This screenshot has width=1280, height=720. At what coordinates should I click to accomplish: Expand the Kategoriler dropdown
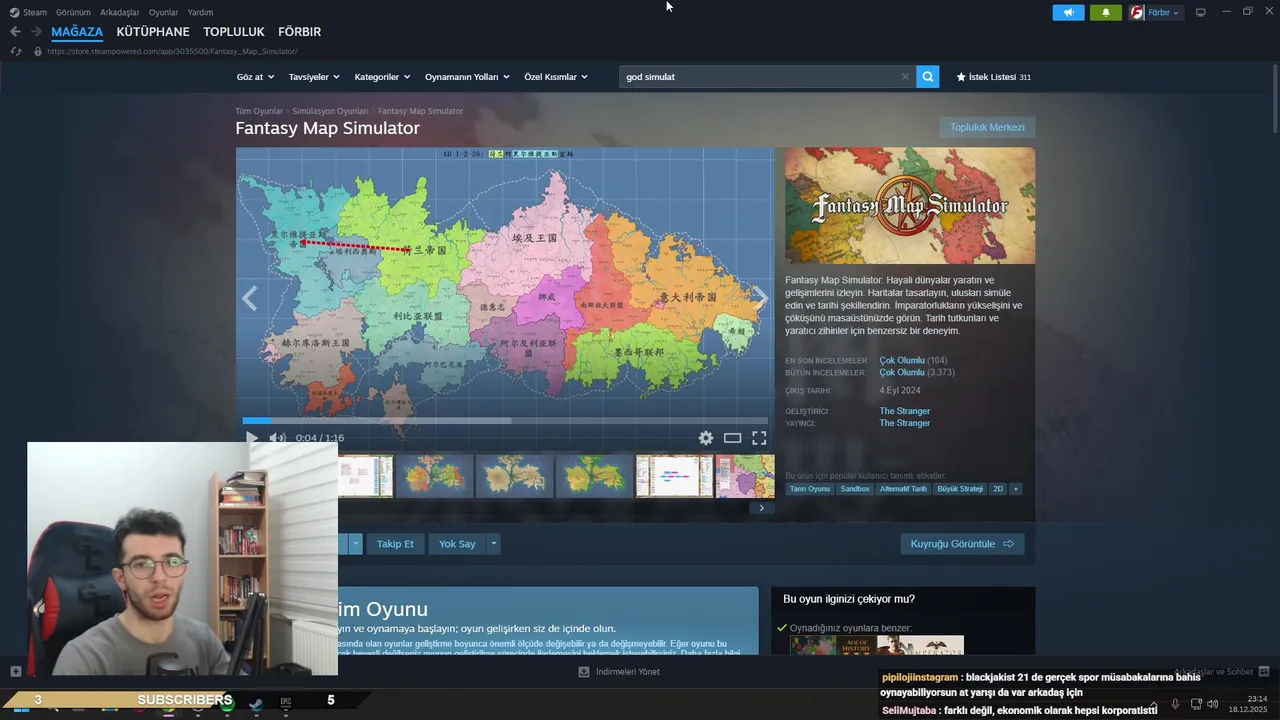[x=382, y=77]
